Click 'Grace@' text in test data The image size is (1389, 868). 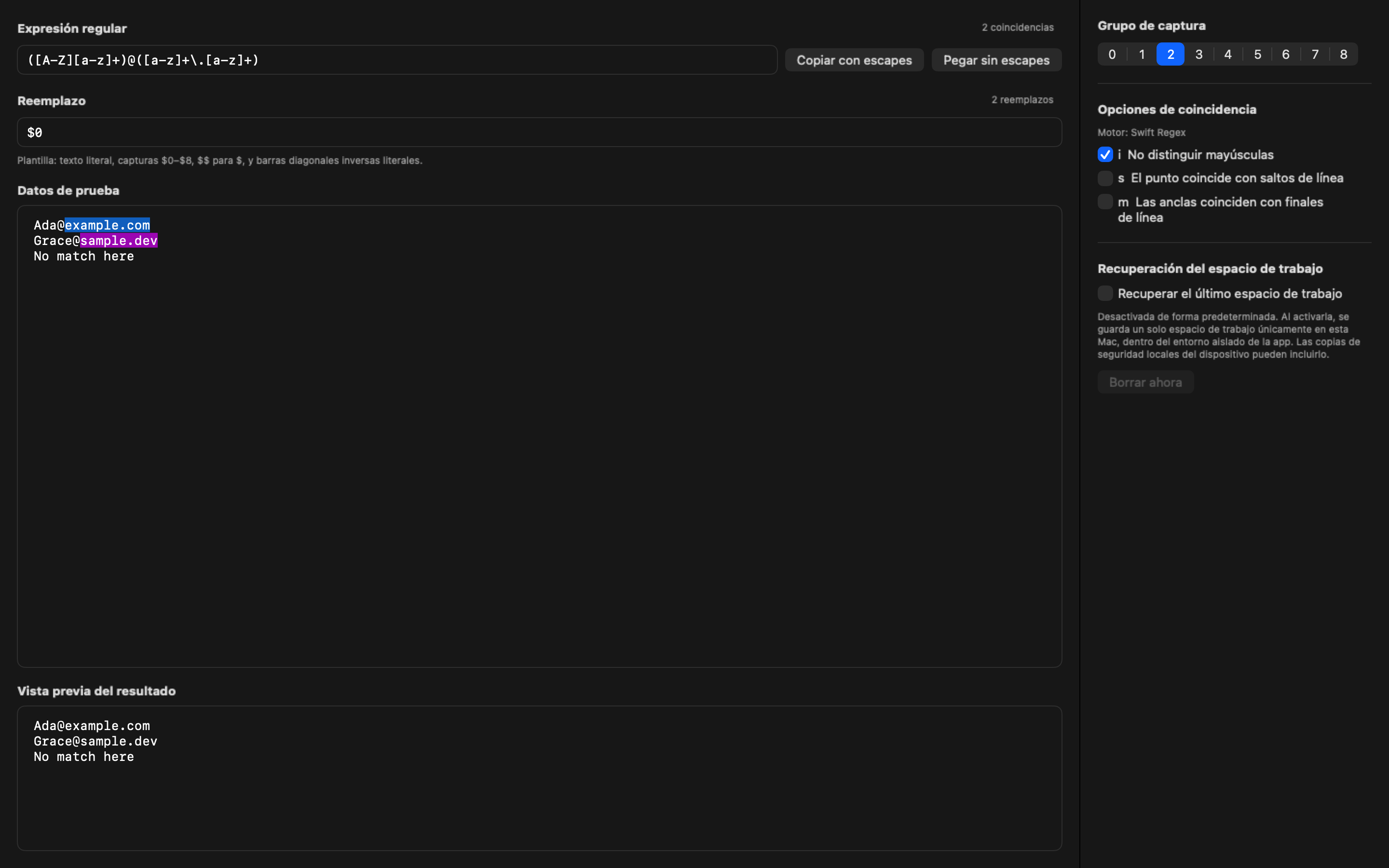point(57,241)
